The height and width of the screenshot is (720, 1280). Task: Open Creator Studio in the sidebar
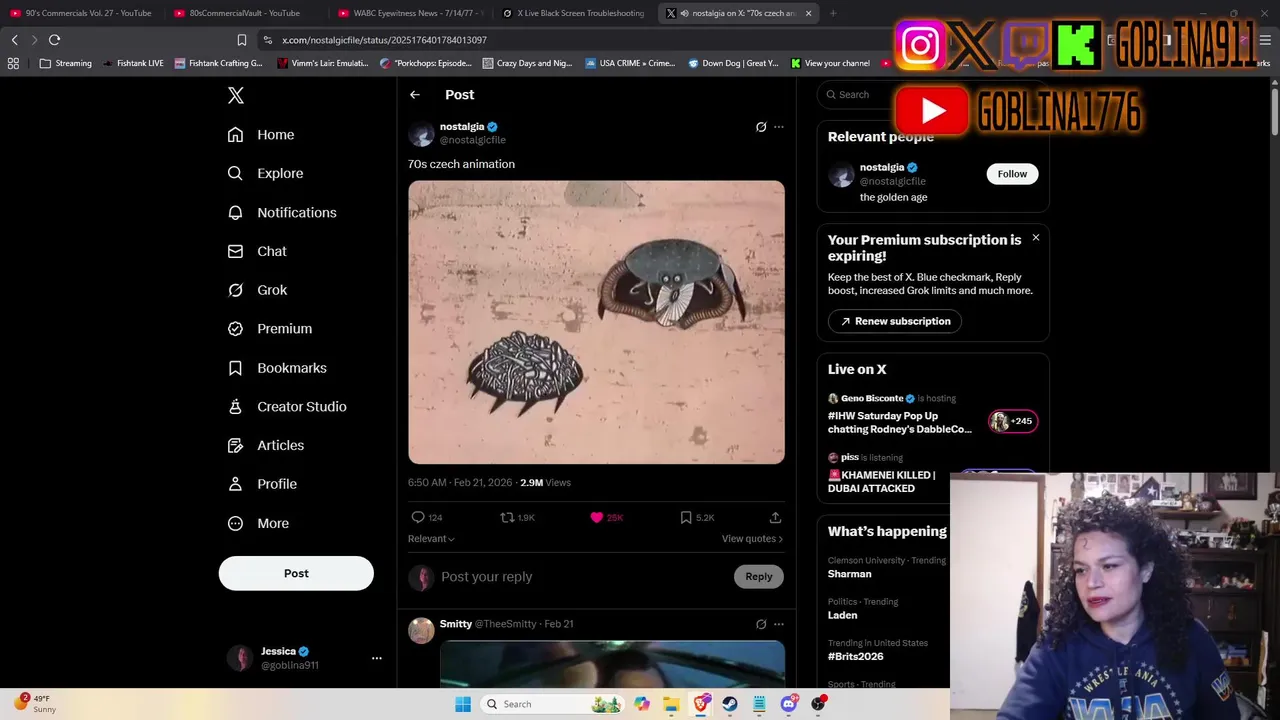(287, 406)
